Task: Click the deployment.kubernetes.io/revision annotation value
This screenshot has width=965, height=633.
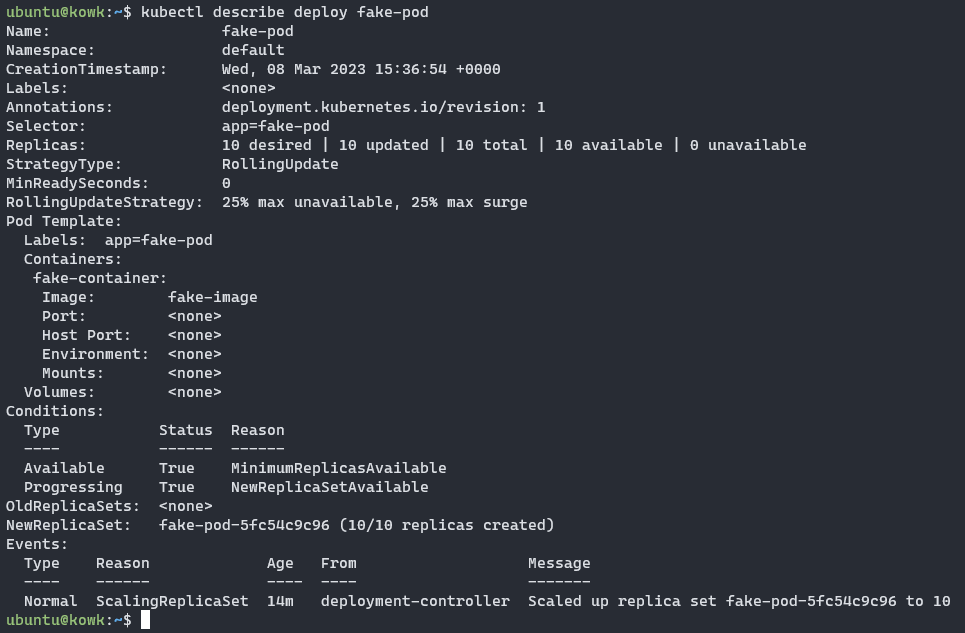Action: [x=384, y=107]
